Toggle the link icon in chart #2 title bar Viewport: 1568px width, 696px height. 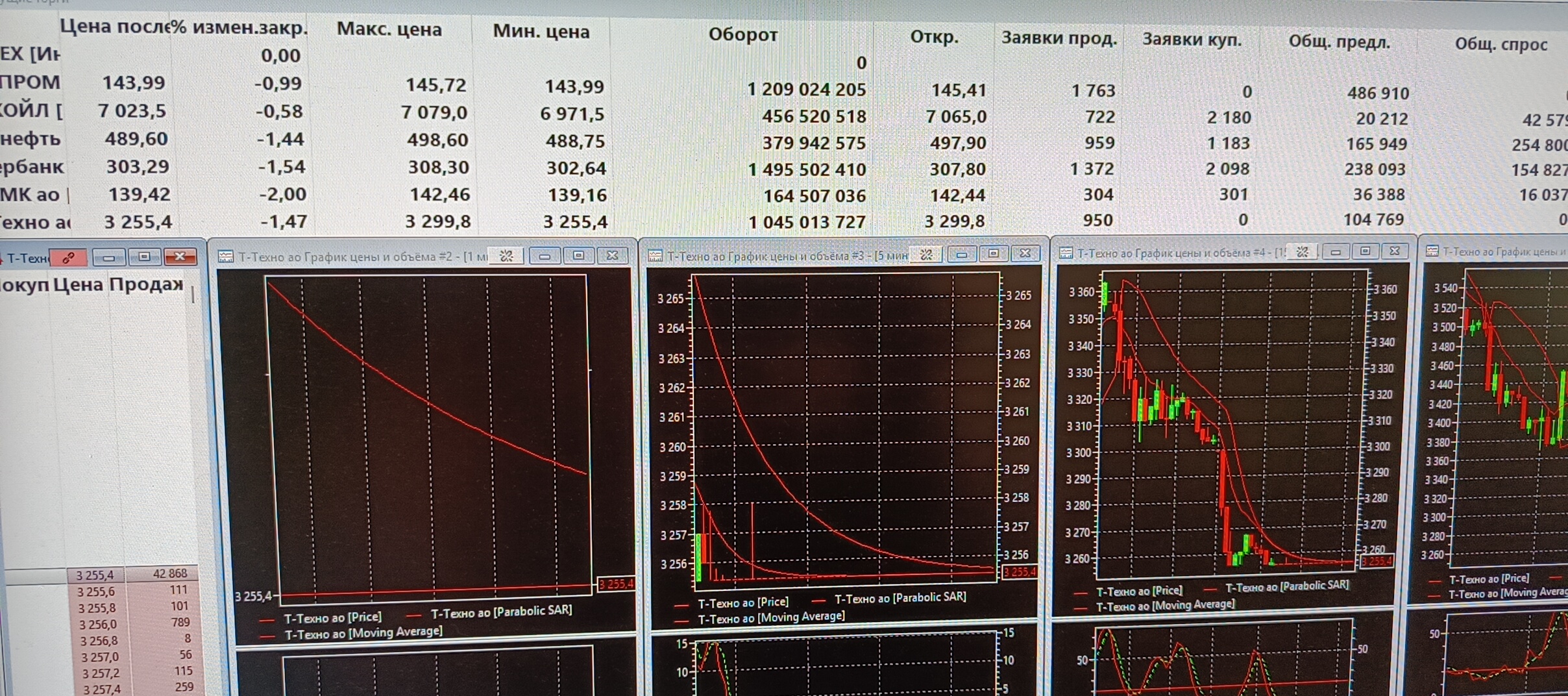(506, 256)
